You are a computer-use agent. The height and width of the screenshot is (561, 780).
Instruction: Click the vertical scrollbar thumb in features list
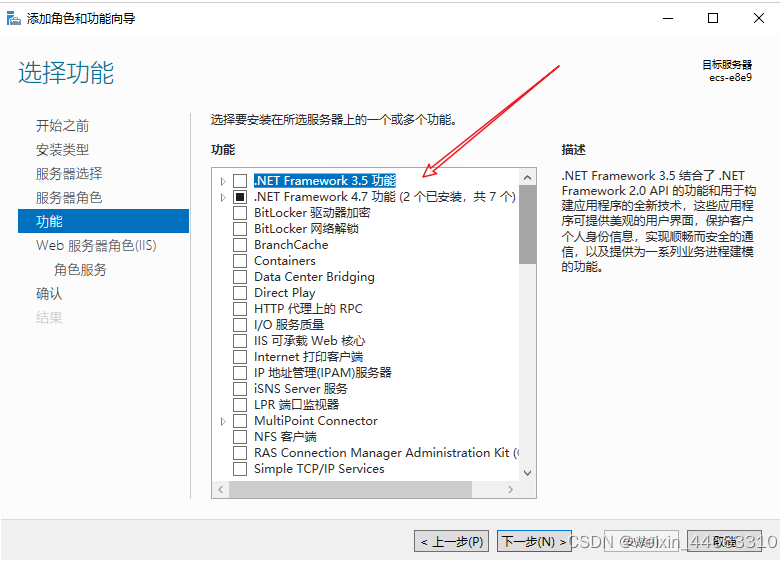click(x=527, y=225)
